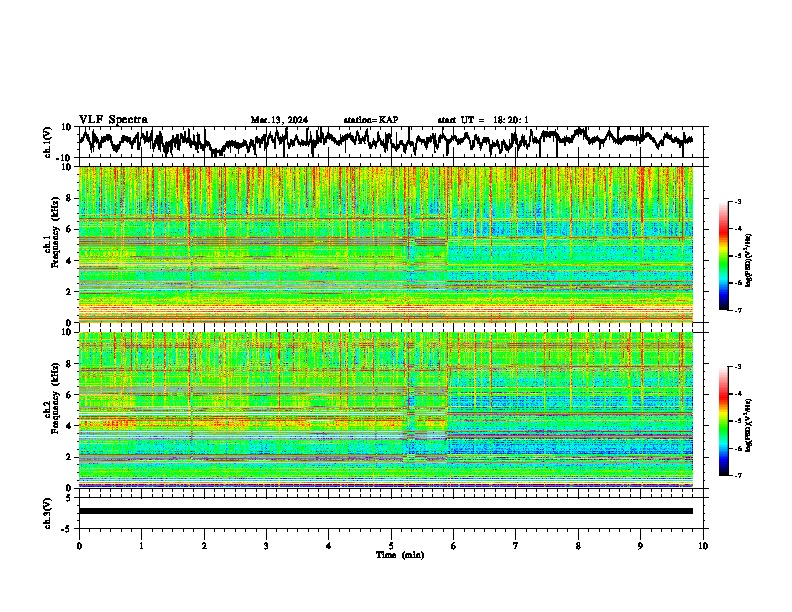Click the ch.2 color scale log(PSD) unit label
Viewport: 792px width, 612px height.
pos(749,426)
